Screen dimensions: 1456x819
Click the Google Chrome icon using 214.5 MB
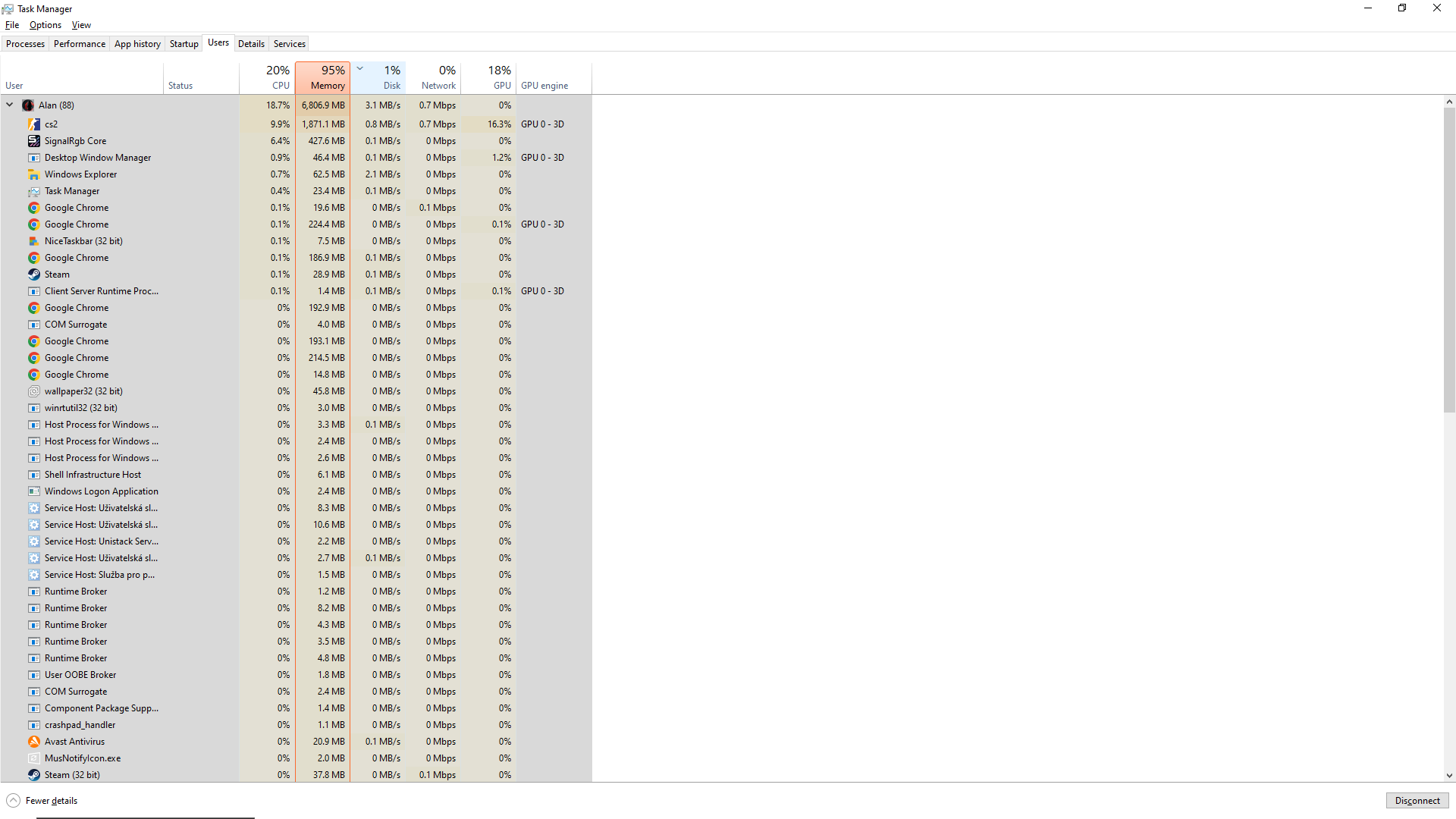point(34,358)
